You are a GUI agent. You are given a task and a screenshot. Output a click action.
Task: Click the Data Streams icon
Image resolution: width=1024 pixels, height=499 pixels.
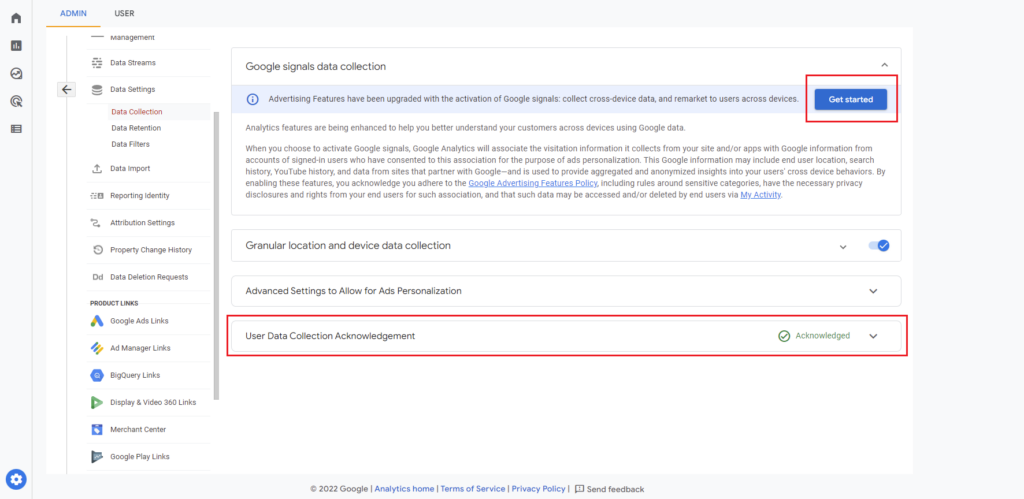tap(97, 63)
